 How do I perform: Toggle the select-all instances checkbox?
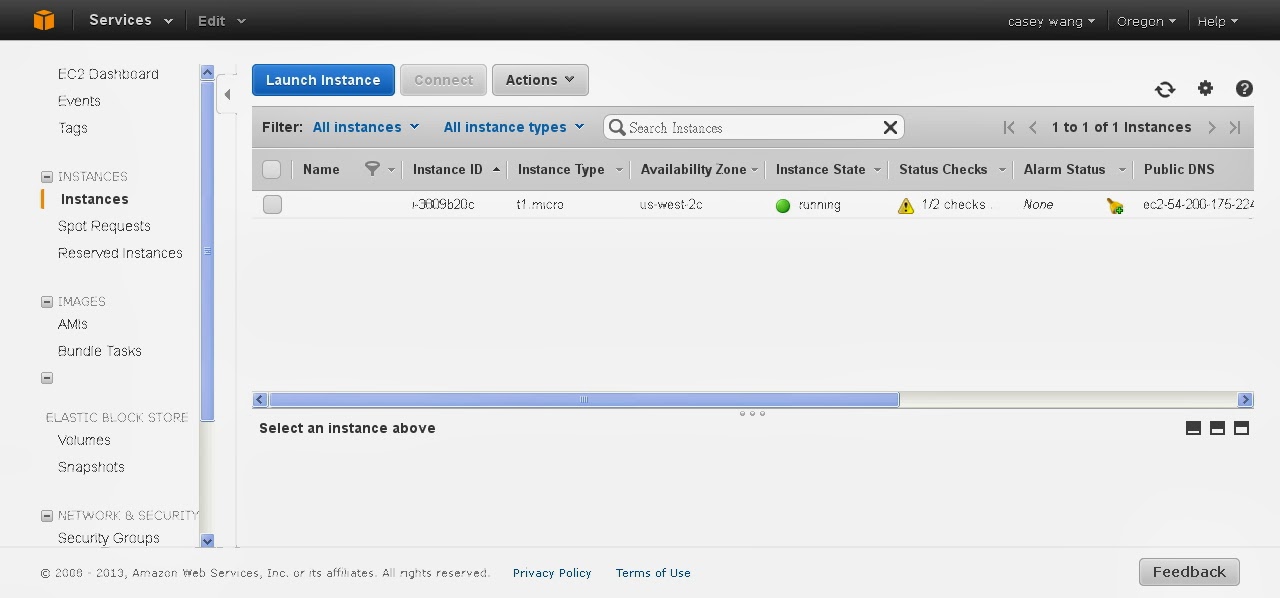[x=272, y=169]
